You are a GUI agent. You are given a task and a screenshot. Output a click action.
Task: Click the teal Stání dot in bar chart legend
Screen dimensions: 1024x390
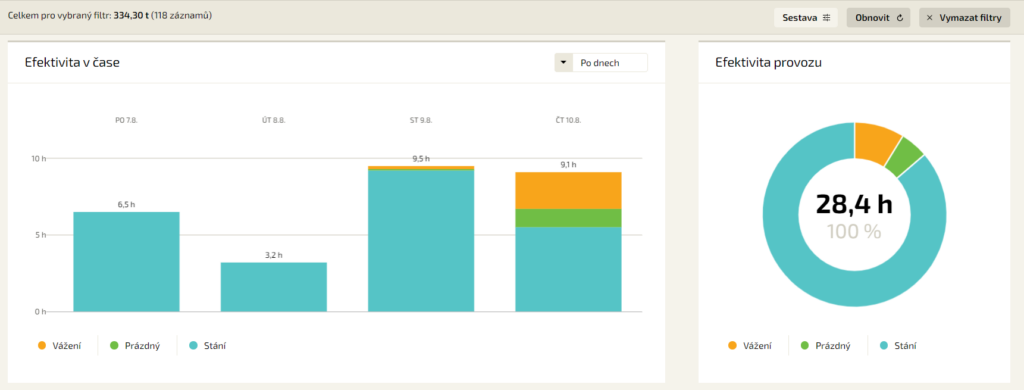[193, 346]
